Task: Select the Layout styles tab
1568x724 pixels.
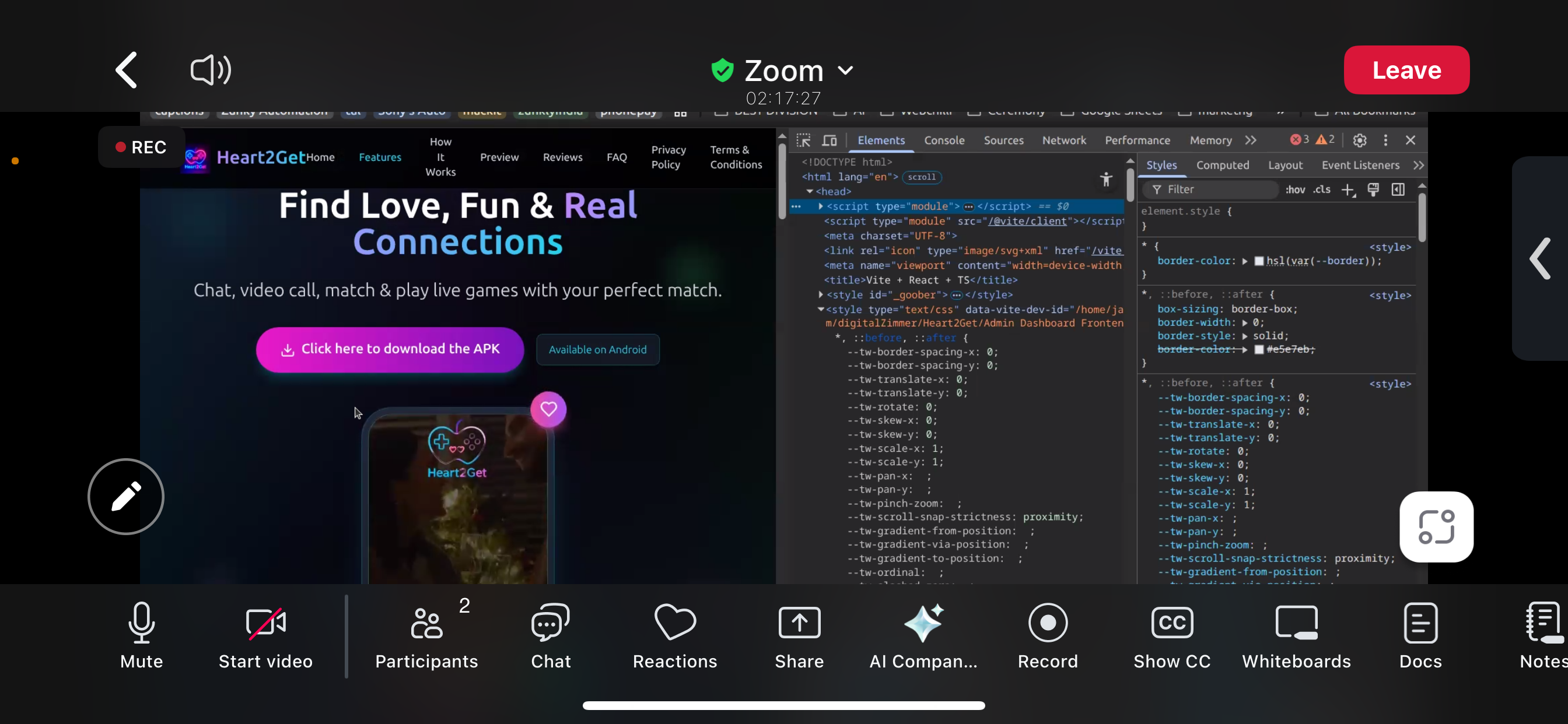Action: 1285,166
